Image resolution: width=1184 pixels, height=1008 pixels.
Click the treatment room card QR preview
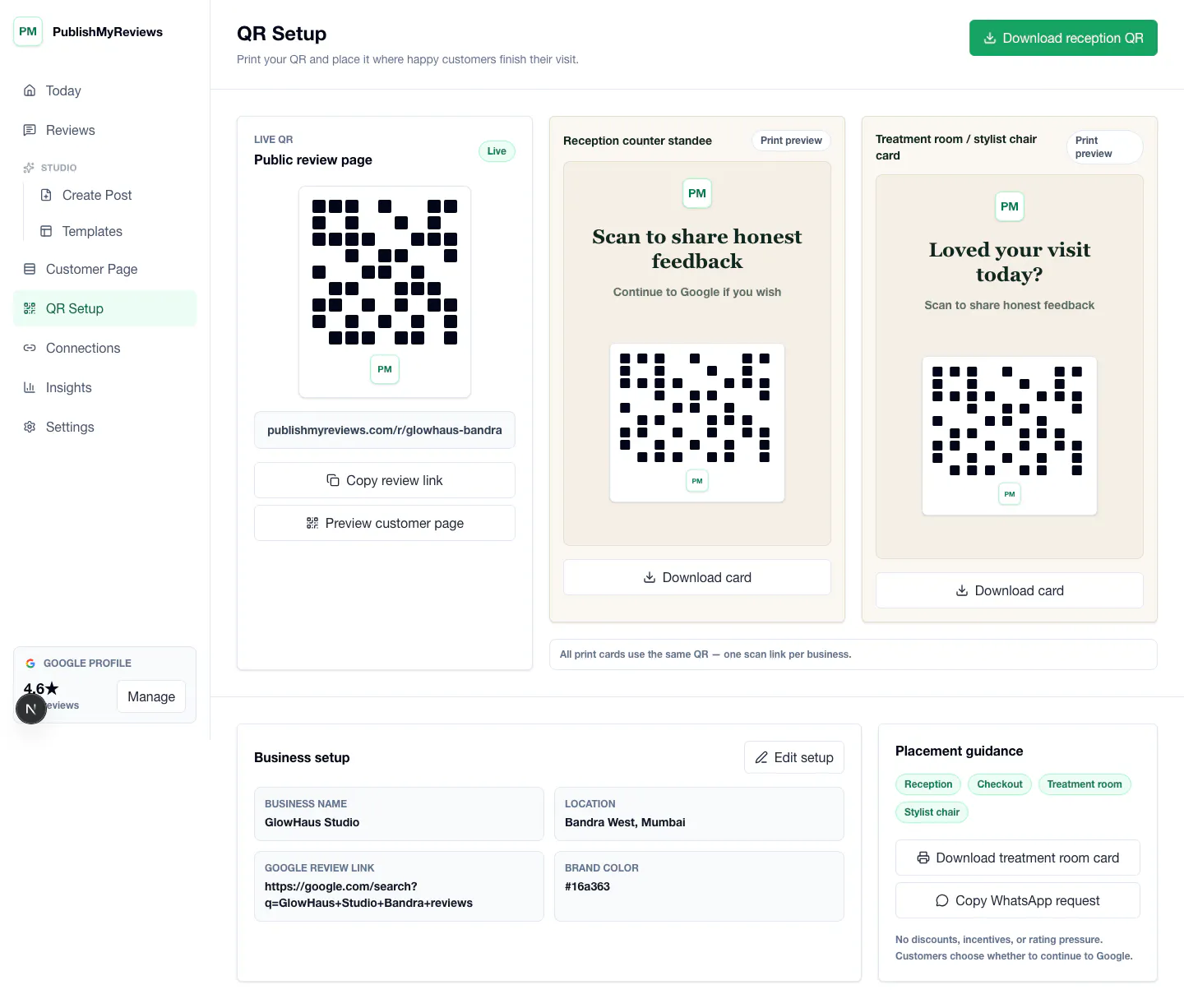pyautogui.click(x=1010, y=436)
